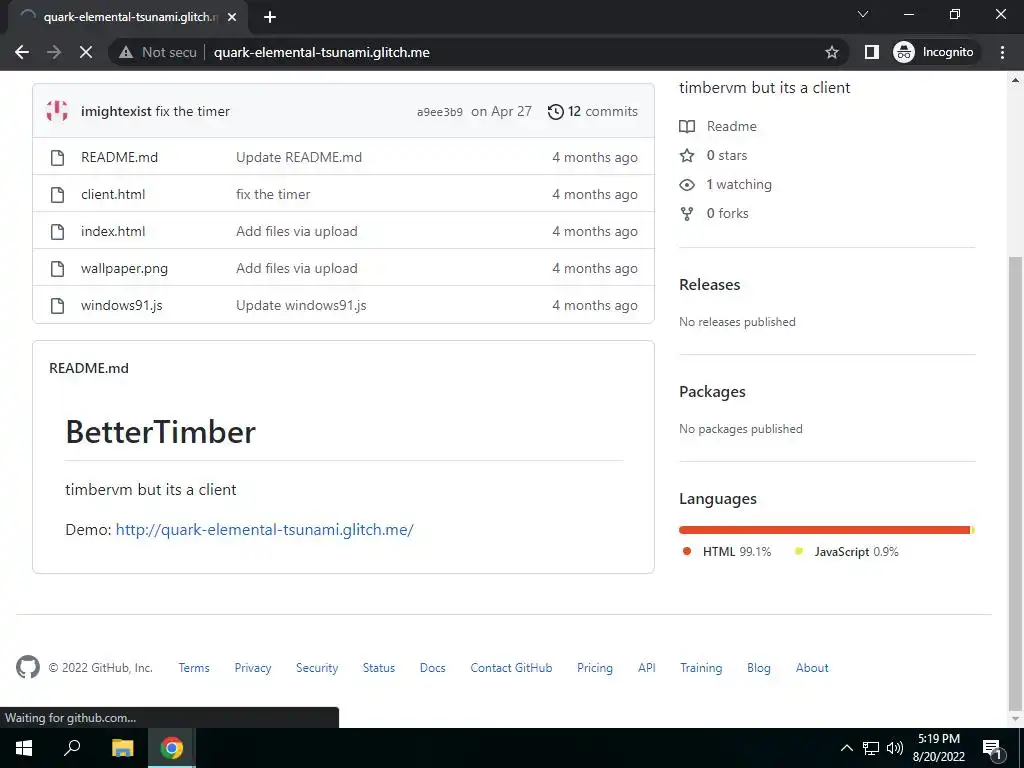Select the quark-elemental-tsunami browser tab
The height and width of the screenshot is (768, 1024).
[x=127, y=17]
